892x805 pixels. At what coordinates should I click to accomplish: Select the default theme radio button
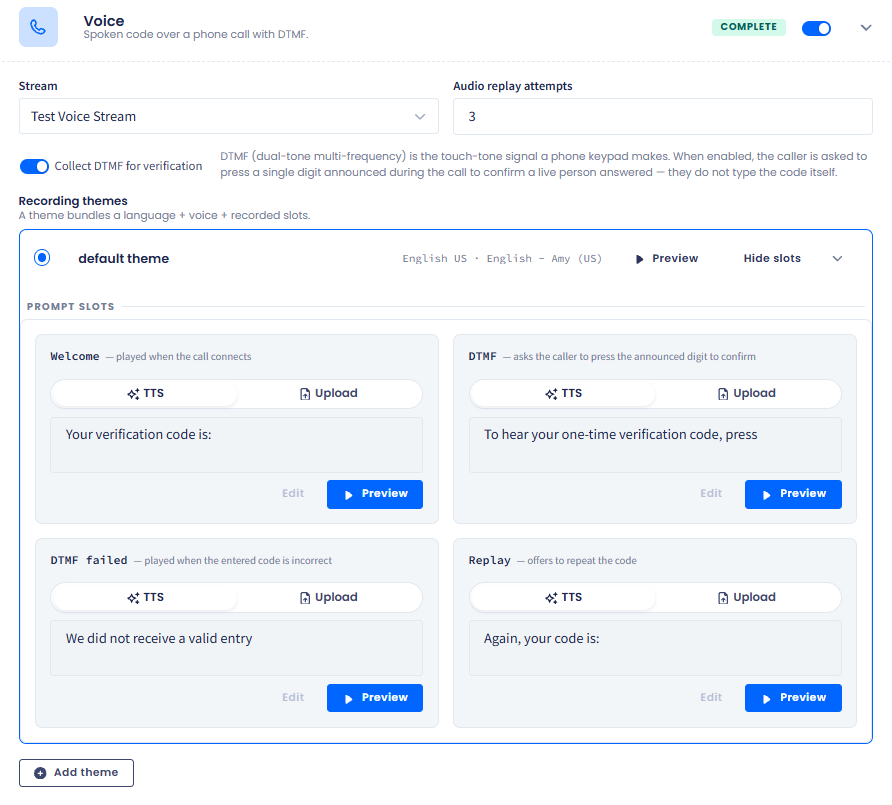coord(42,258)
